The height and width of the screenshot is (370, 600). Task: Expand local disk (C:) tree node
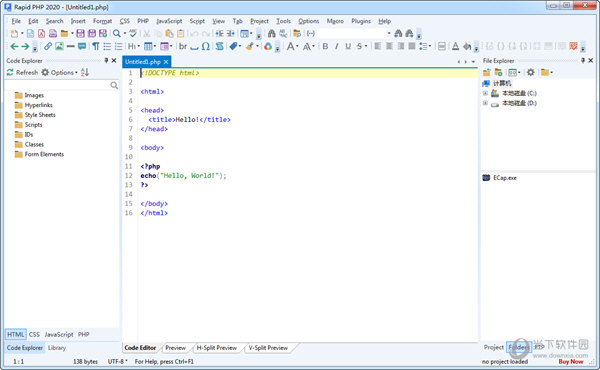(x=485, y=93)
